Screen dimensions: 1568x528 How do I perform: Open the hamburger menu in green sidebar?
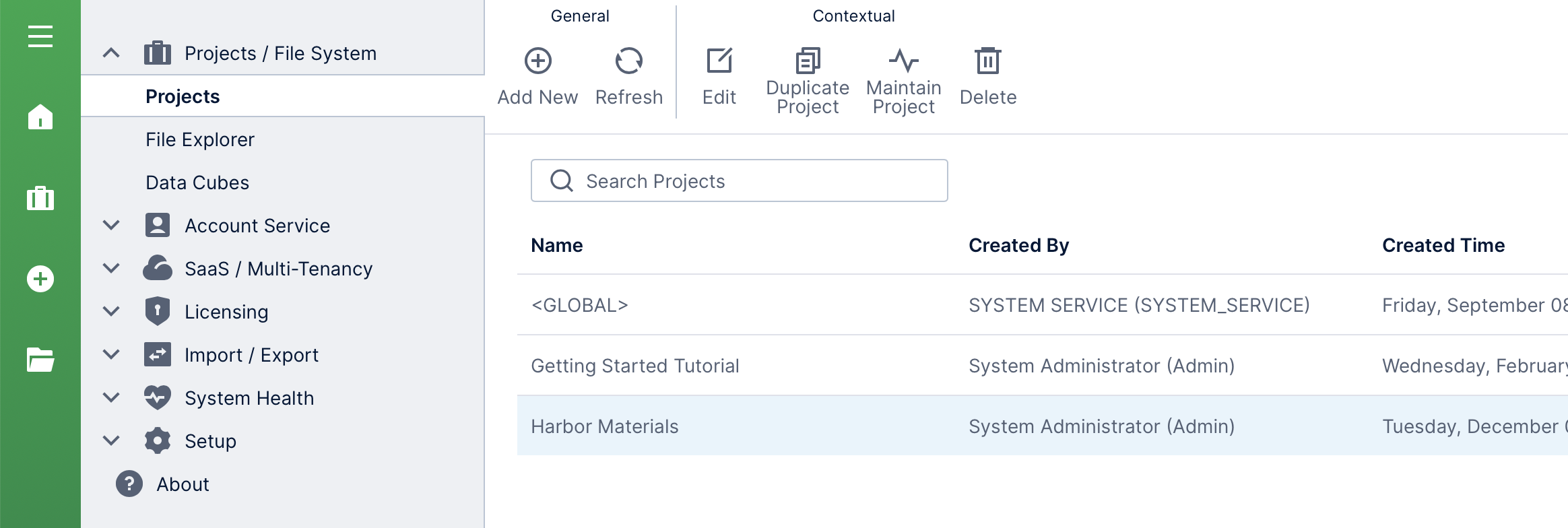click(x=40, y=36)
